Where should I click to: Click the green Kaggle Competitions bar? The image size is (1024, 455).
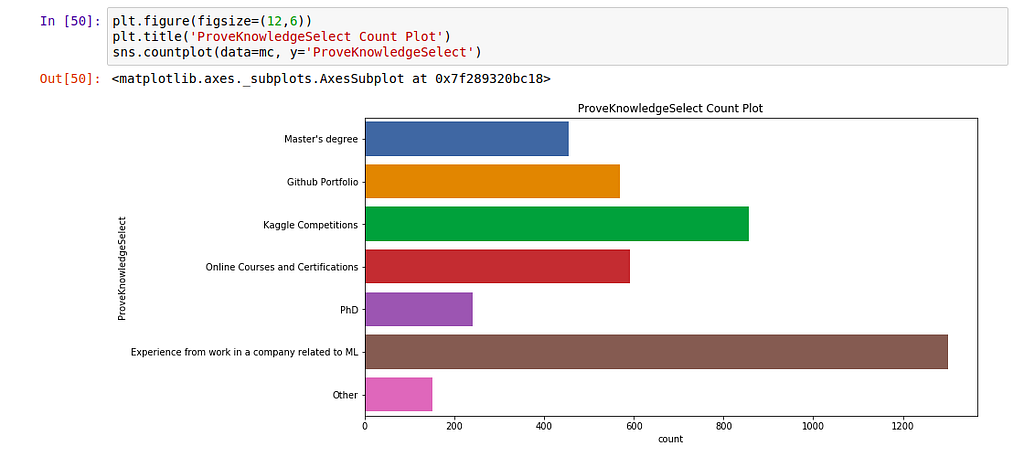pos(557,224)
